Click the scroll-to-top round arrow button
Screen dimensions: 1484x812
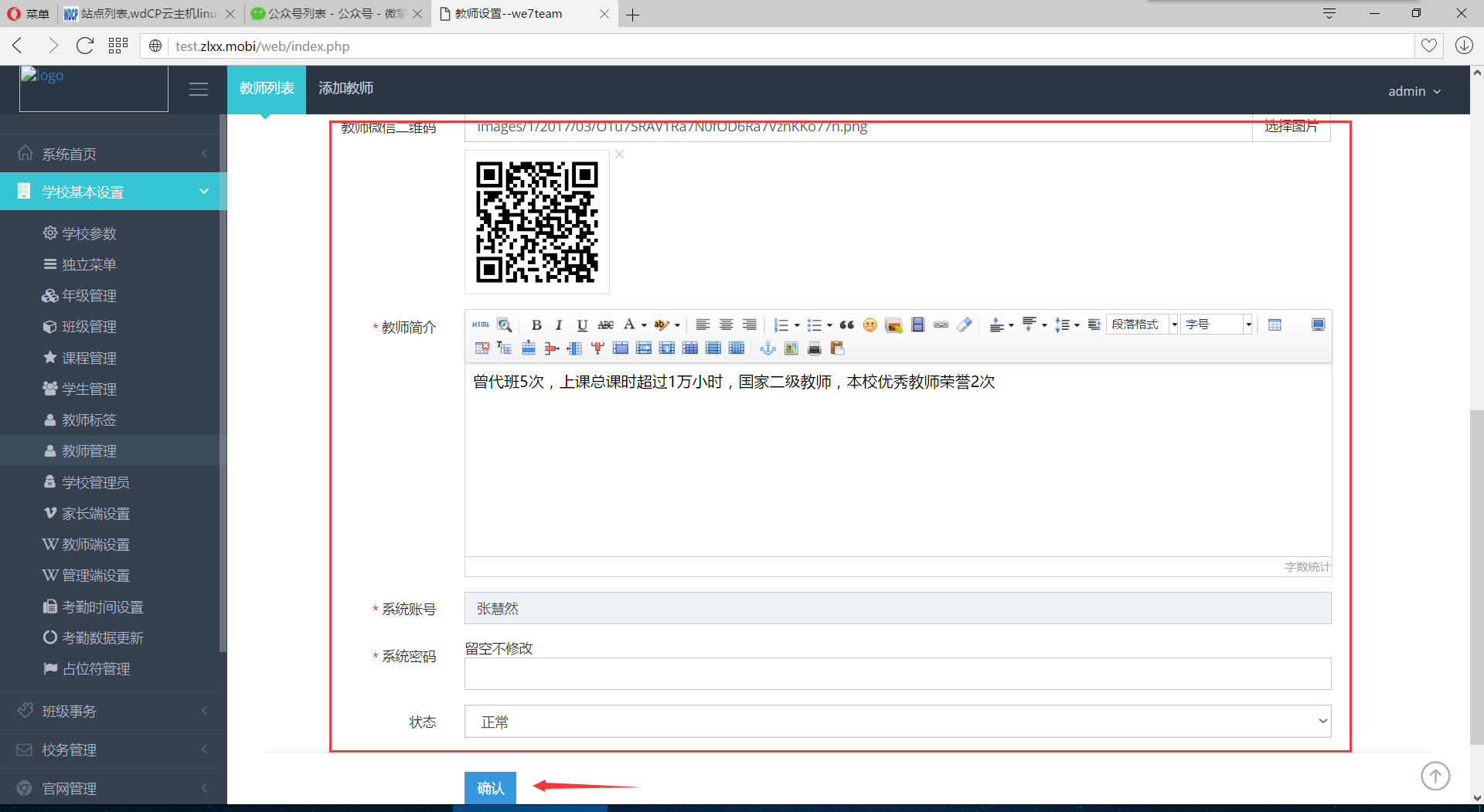pos(1435,776)
